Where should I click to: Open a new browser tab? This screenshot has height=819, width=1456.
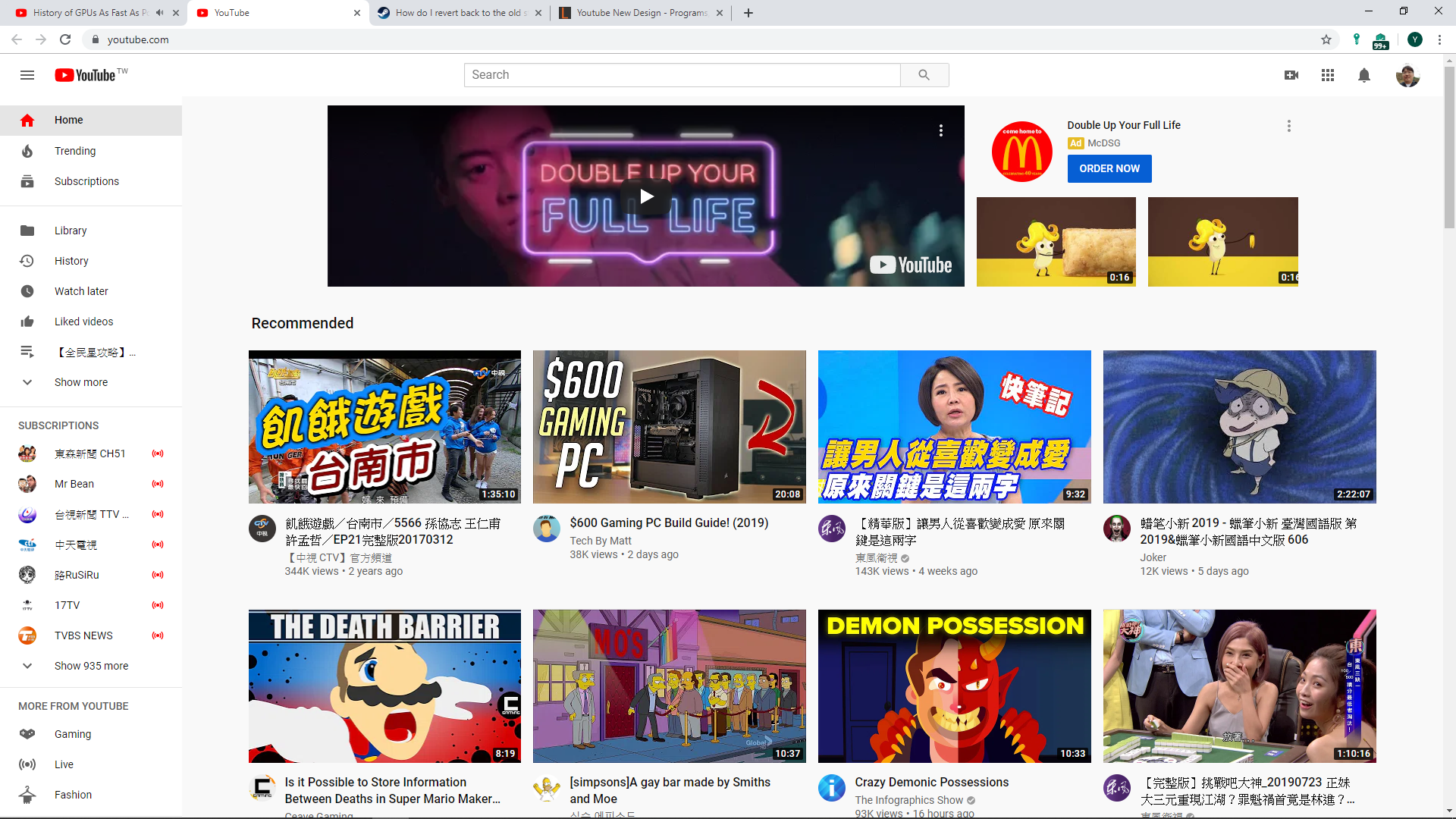click(748, 13)
